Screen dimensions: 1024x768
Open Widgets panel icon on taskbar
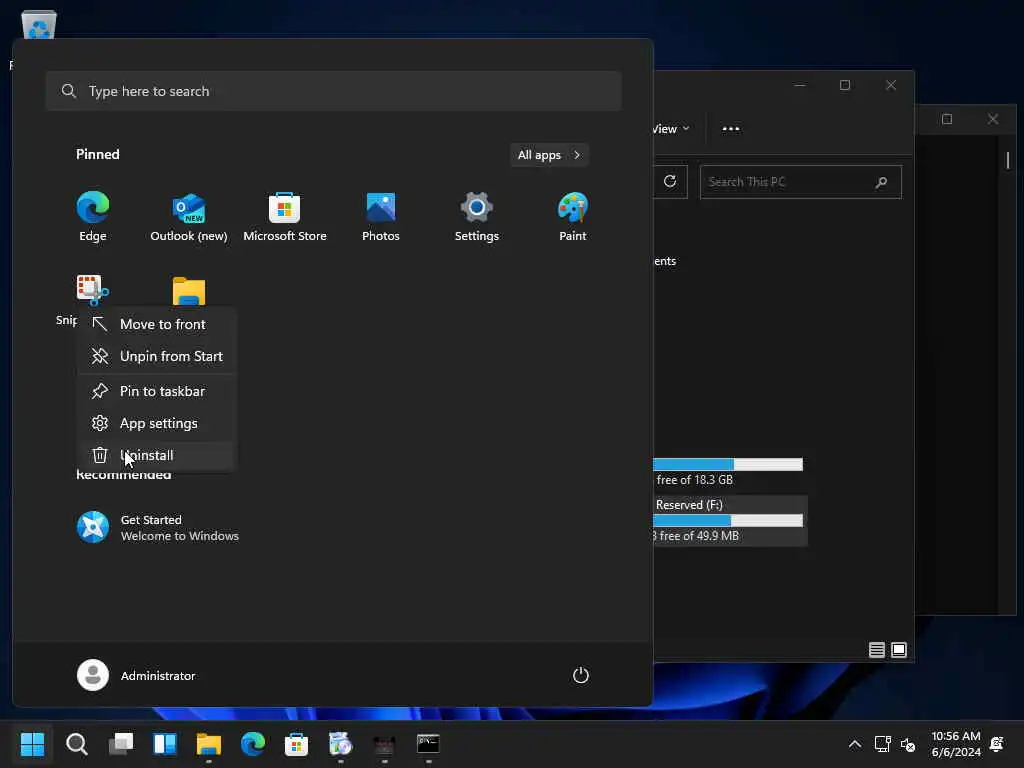[x=165, y=744]
